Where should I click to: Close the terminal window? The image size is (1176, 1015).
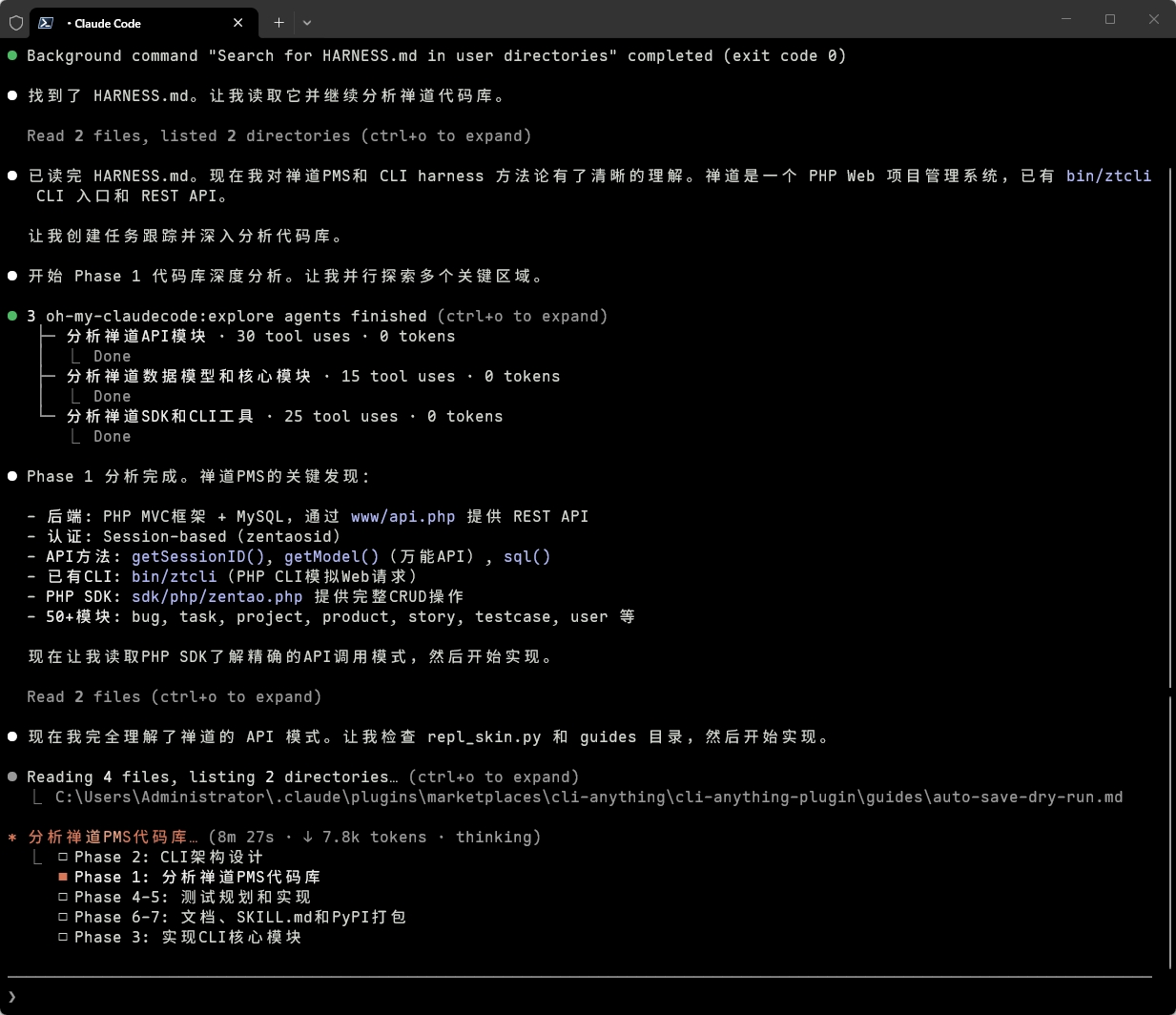(x=1154, y=19)
